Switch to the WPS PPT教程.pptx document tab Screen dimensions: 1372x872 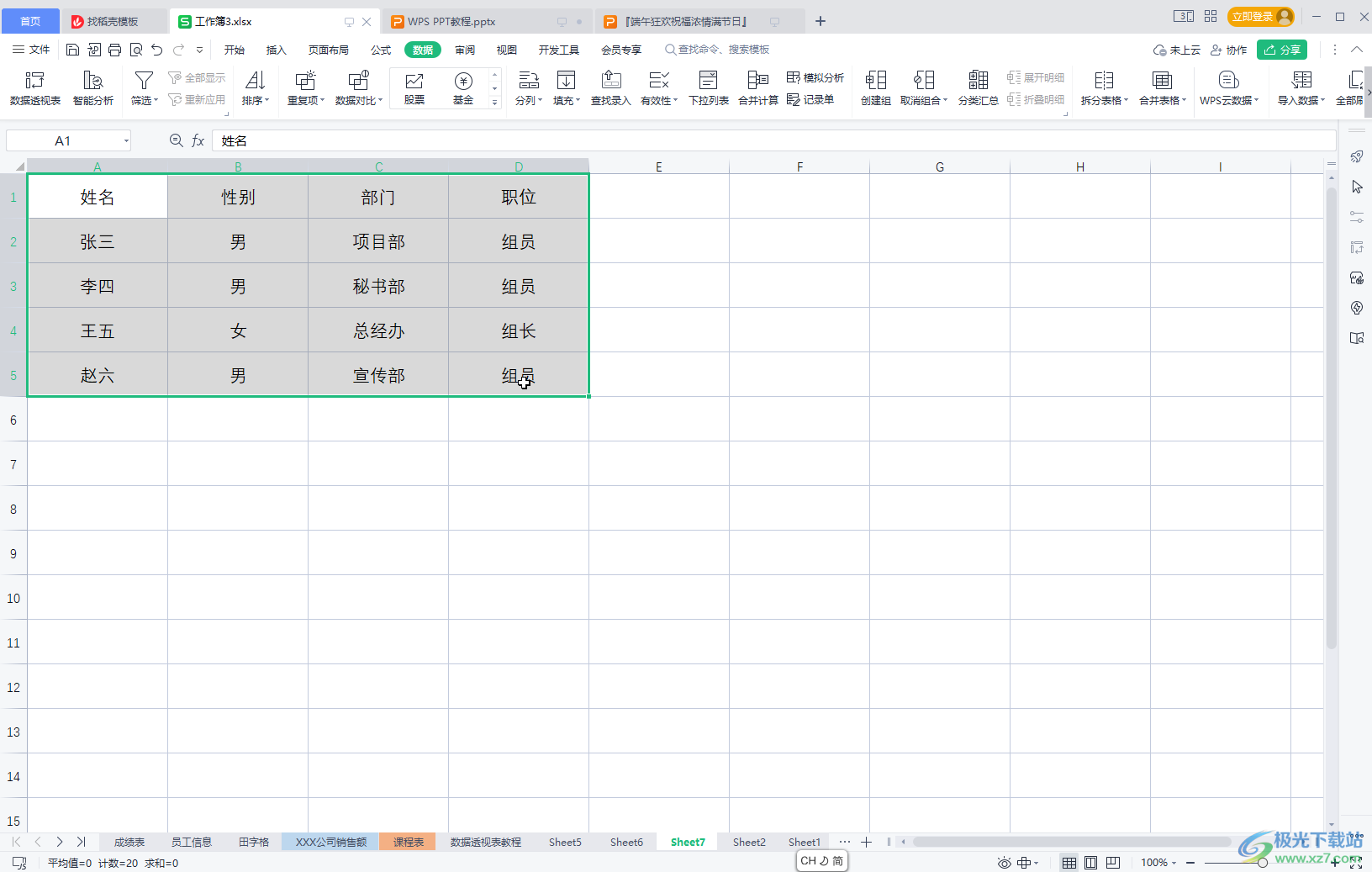click(x=487, y=21)
